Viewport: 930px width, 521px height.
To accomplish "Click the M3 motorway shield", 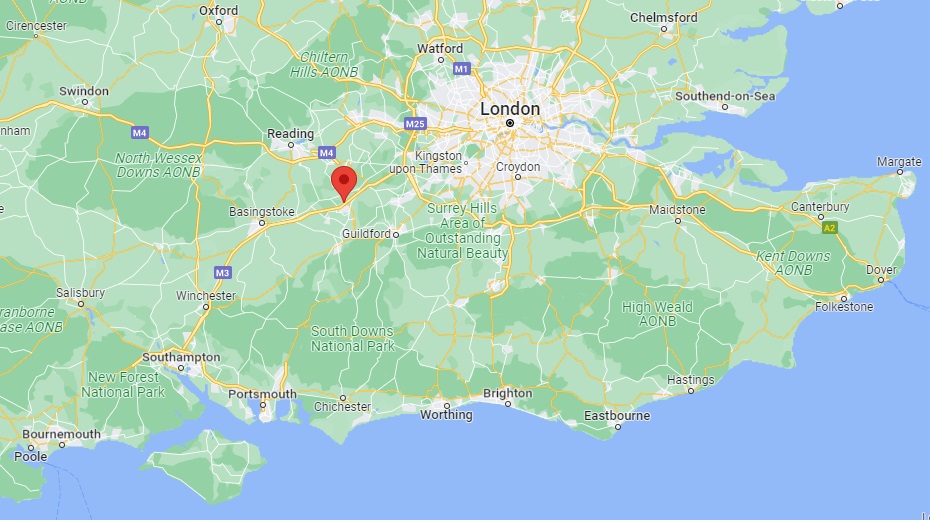I will (222, 273).
